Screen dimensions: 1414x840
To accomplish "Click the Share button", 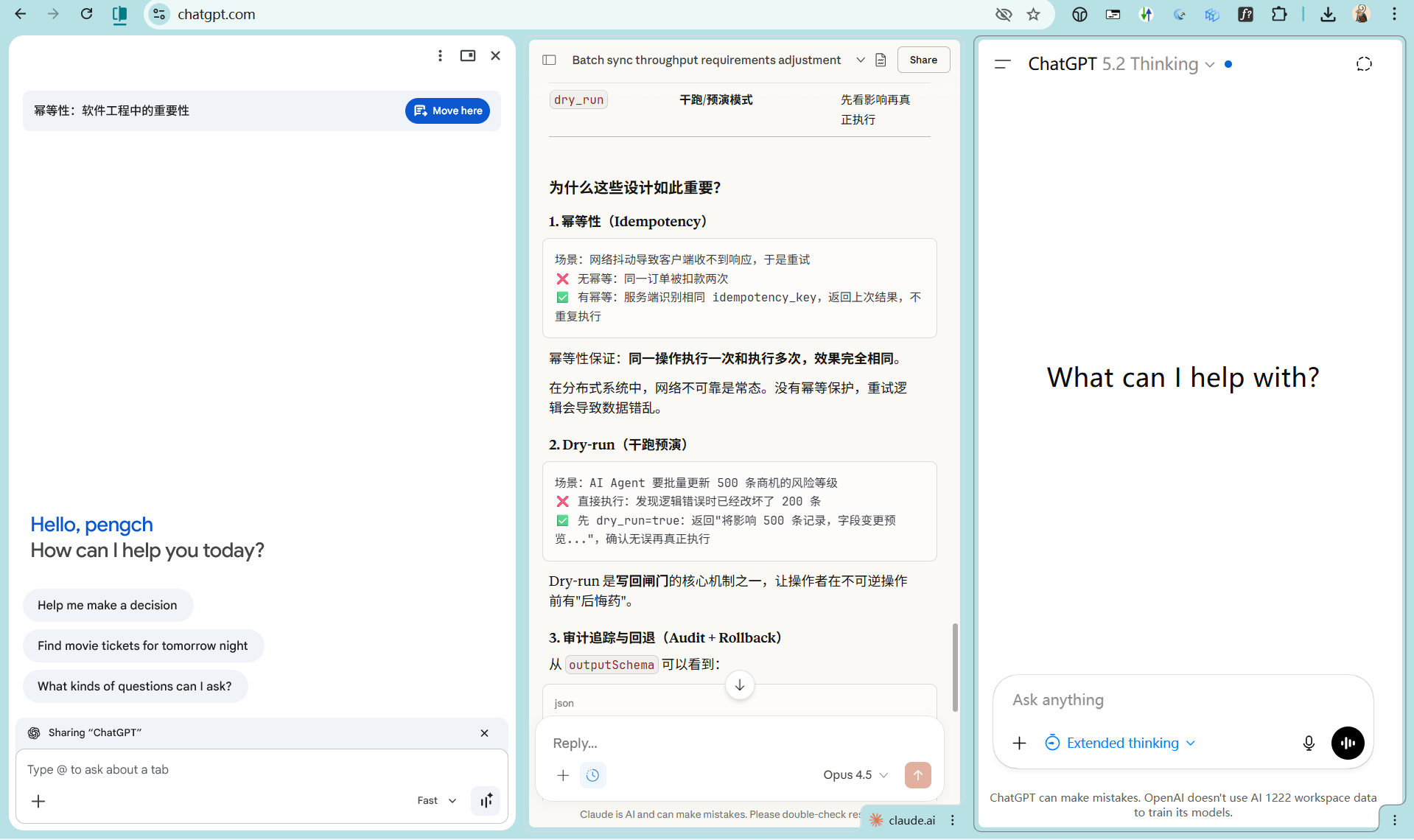I will click(923, 60).
